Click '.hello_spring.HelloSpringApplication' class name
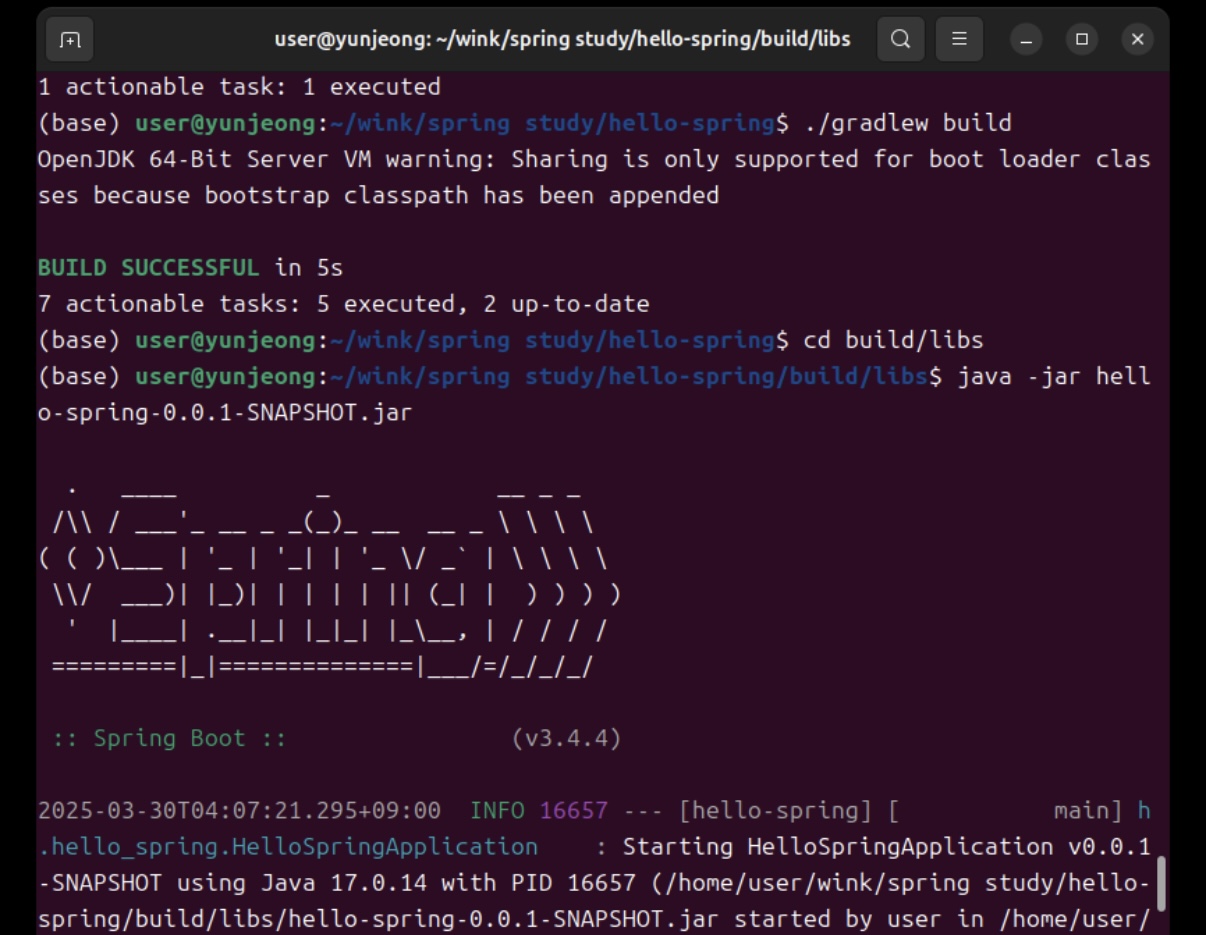Viewport: 1206px width, 935px height. (x=288, y=847)
